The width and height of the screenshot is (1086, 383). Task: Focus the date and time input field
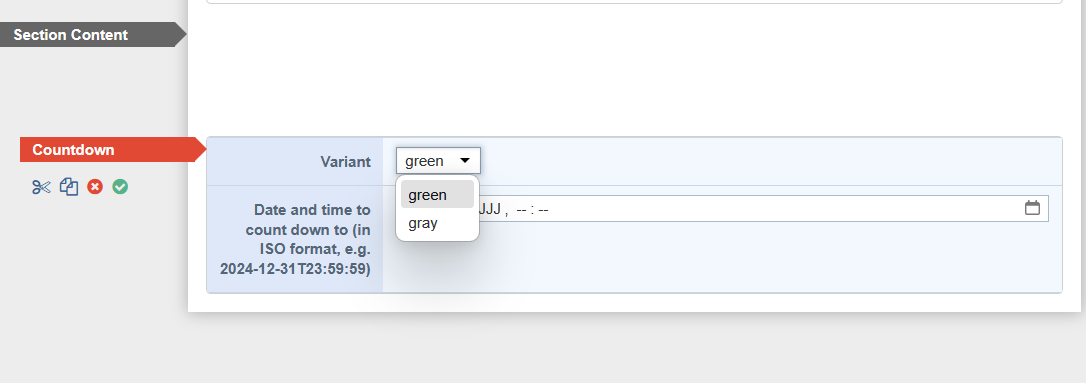pyautogui.click(x=722, y=208)
